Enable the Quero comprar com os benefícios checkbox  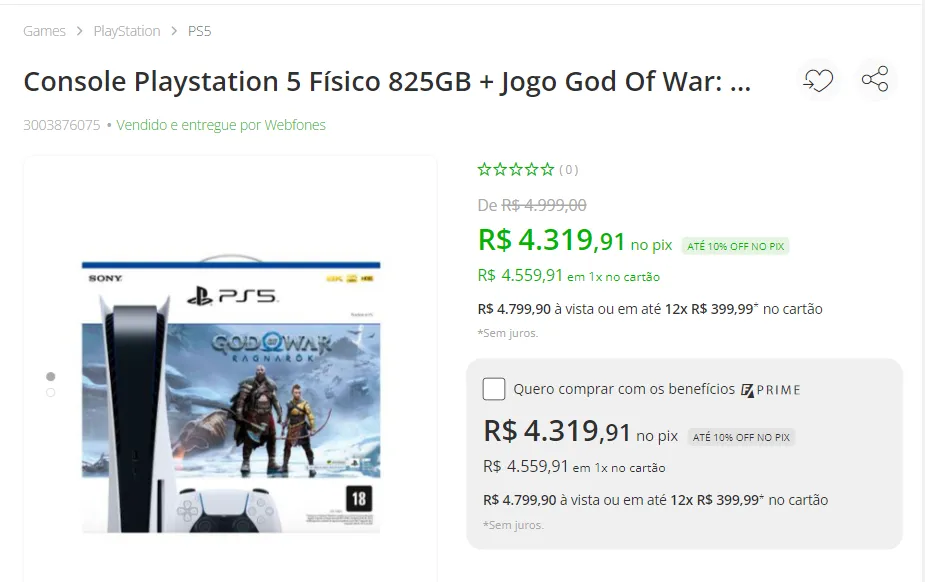pos(493,390)
